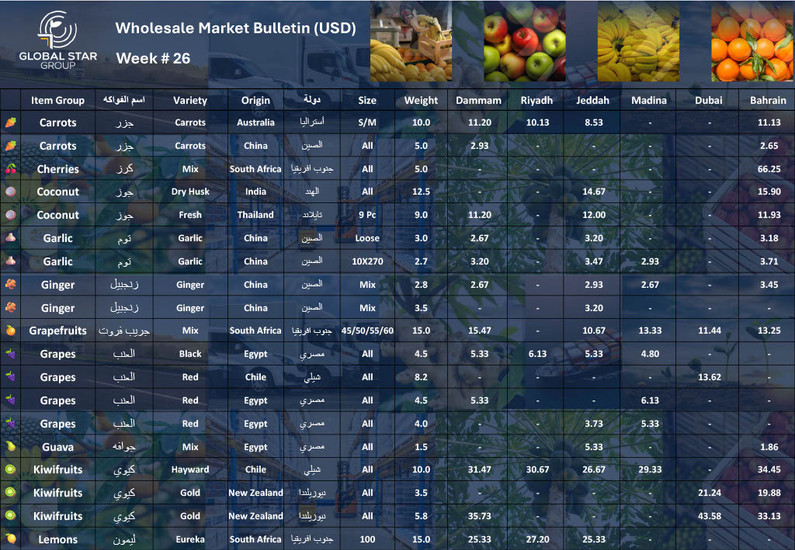Click the grapes icon beside Black Egypt grapes
This screenshot has height=550, width=795.
point(10,354)
